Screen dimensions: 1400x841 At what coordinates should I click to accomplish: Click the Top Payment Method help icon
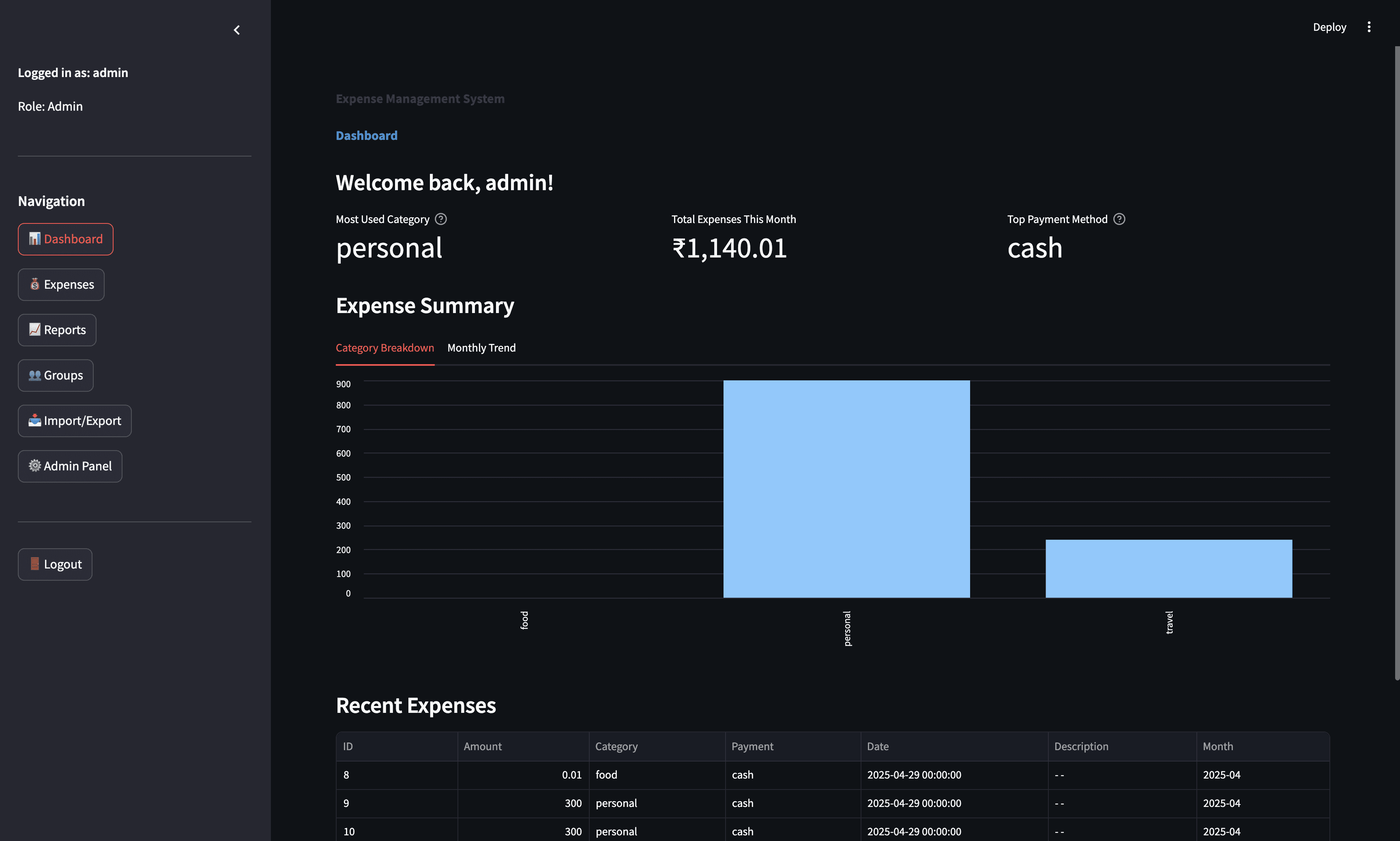1119,219
